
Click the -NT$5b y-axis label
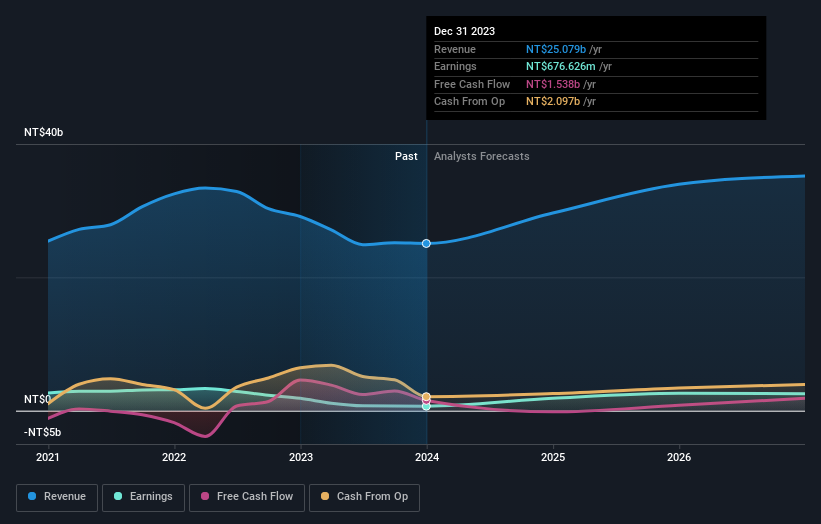[42, 432]
